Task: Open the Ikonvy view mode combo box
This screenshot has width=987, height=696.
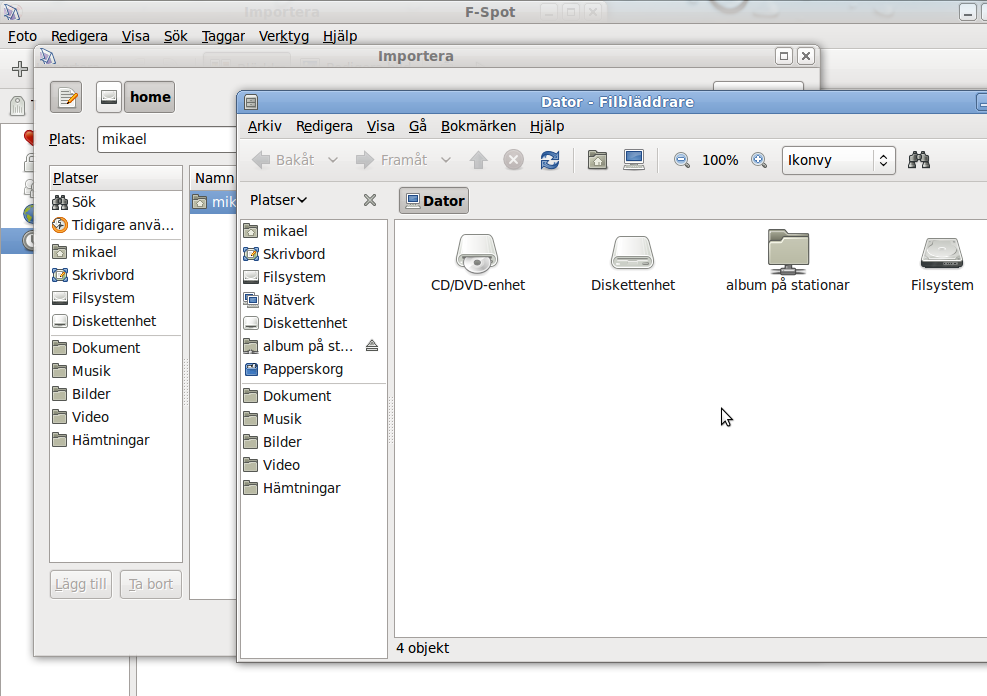Action: 838,160
